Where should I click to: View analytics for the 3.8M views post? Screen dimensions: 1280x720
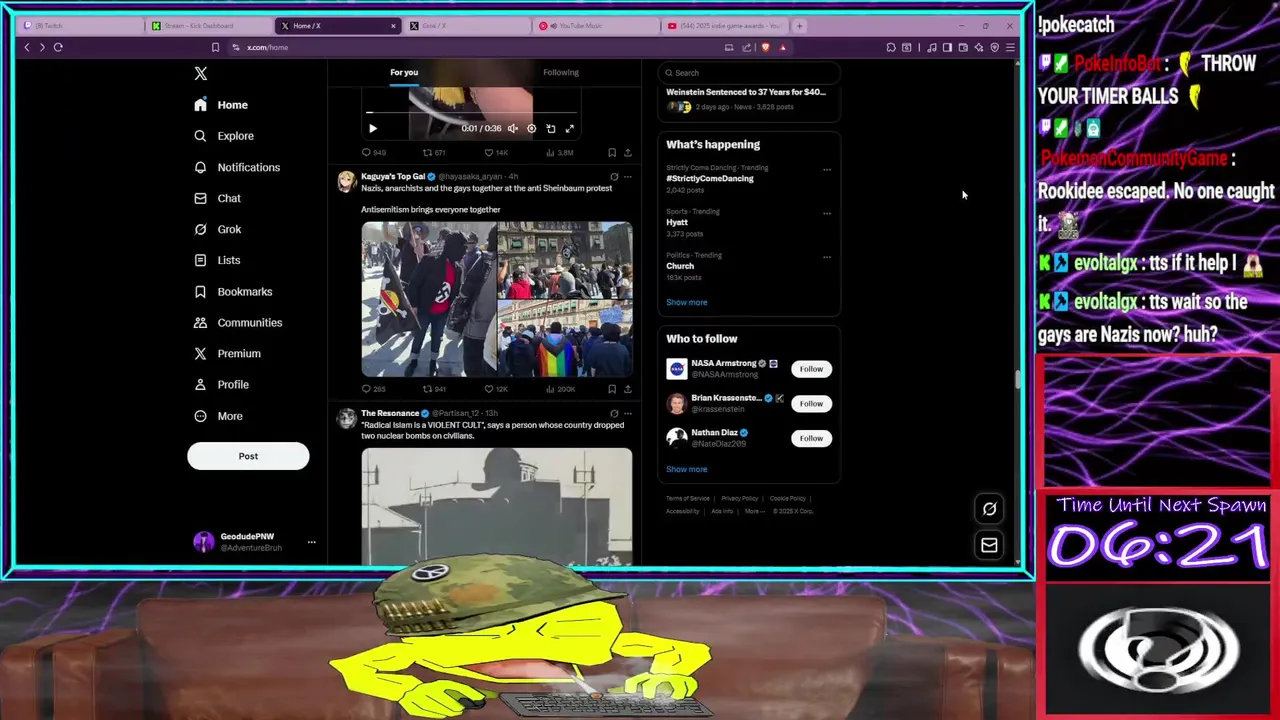click(x=561, y=153)
